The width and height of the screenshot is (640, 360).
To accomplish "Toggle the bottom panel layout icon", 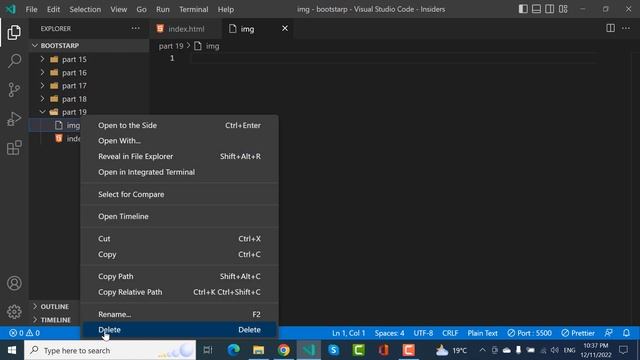I will pyautogui.click(x=536, y=9).
